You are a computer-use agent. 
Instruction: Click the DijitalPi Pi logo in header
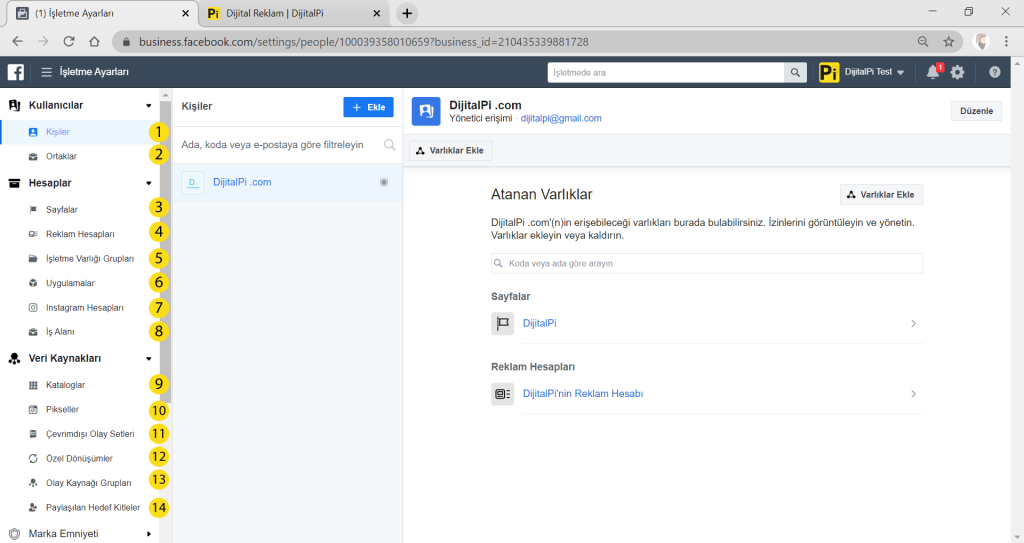(x=829, y=72)
